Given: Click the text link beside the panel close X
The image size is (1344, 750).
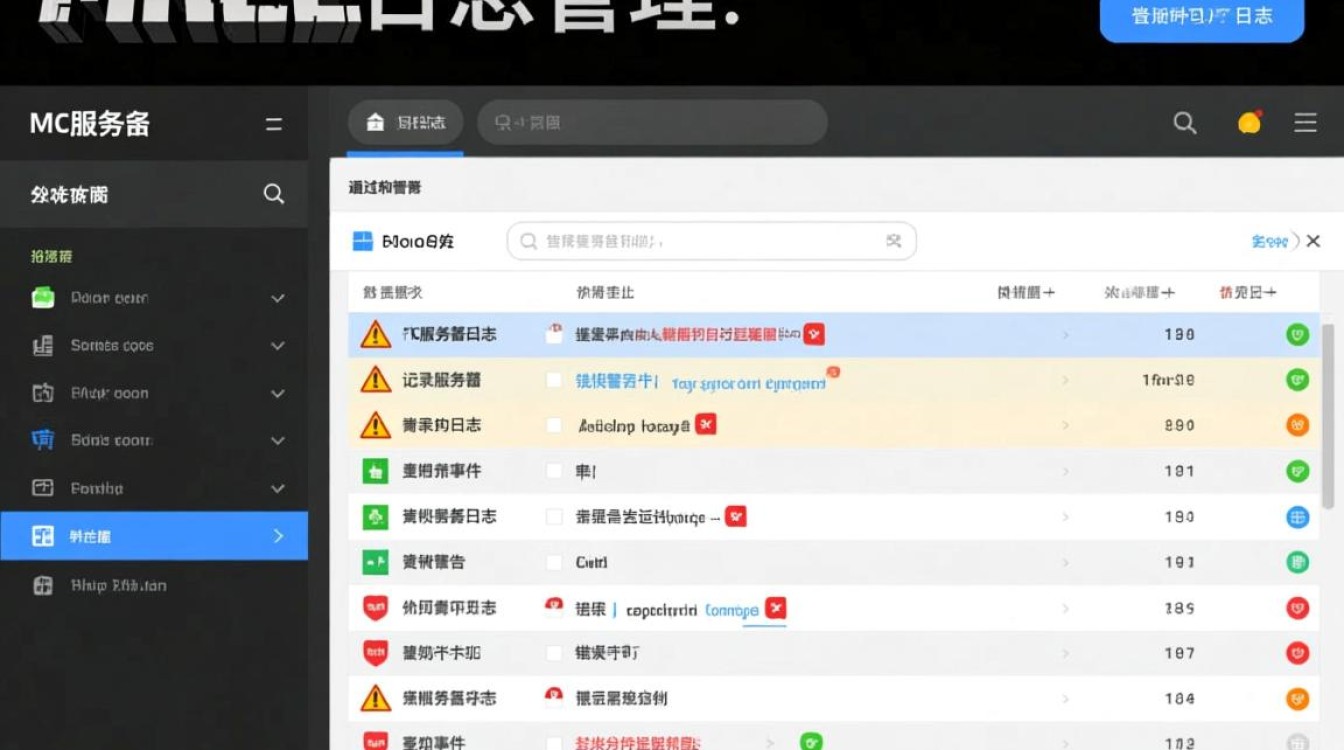Looking at the screenshot, I should click(1268, 240).
